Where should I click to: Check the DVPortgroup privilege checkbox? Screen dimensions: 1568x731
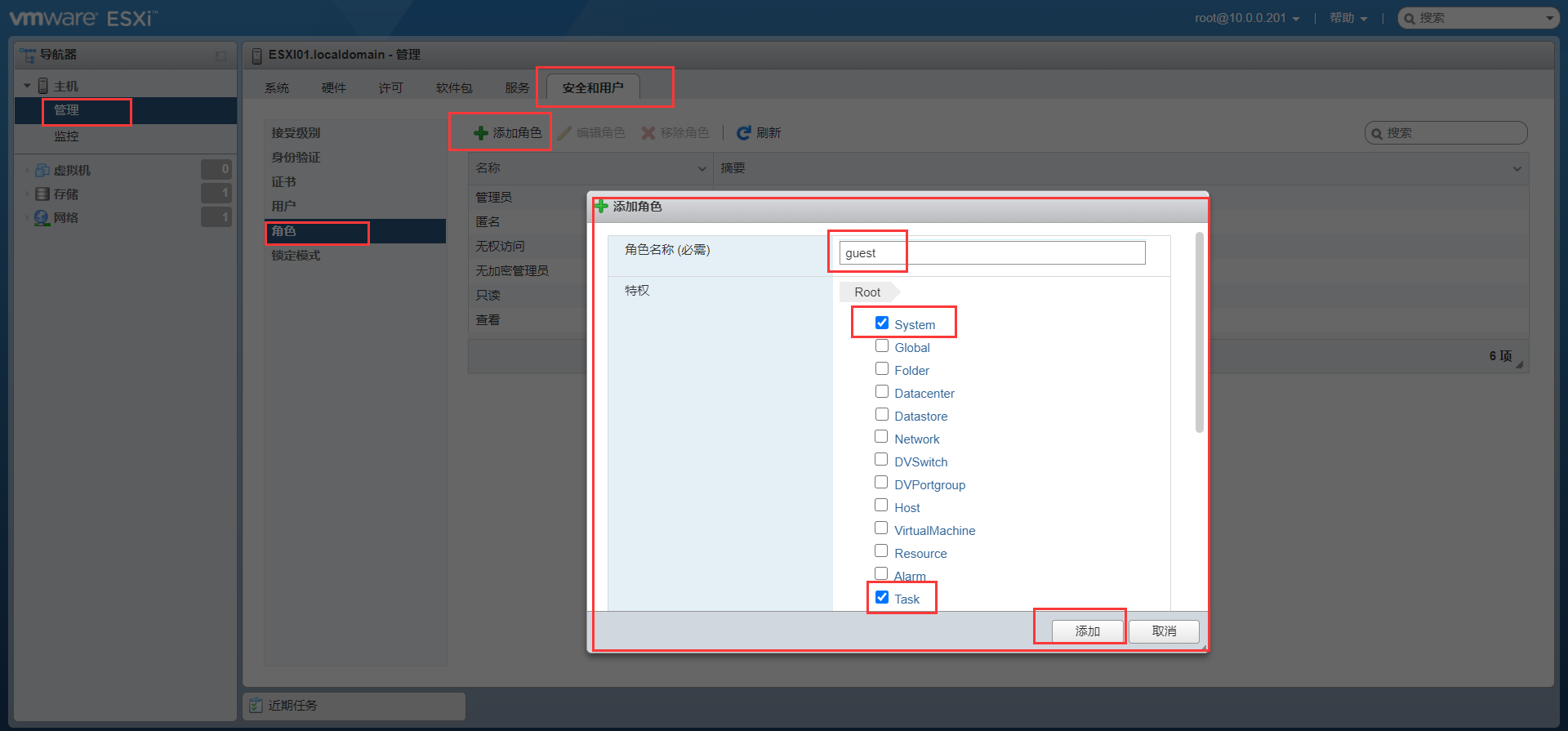tap(881, 482)
